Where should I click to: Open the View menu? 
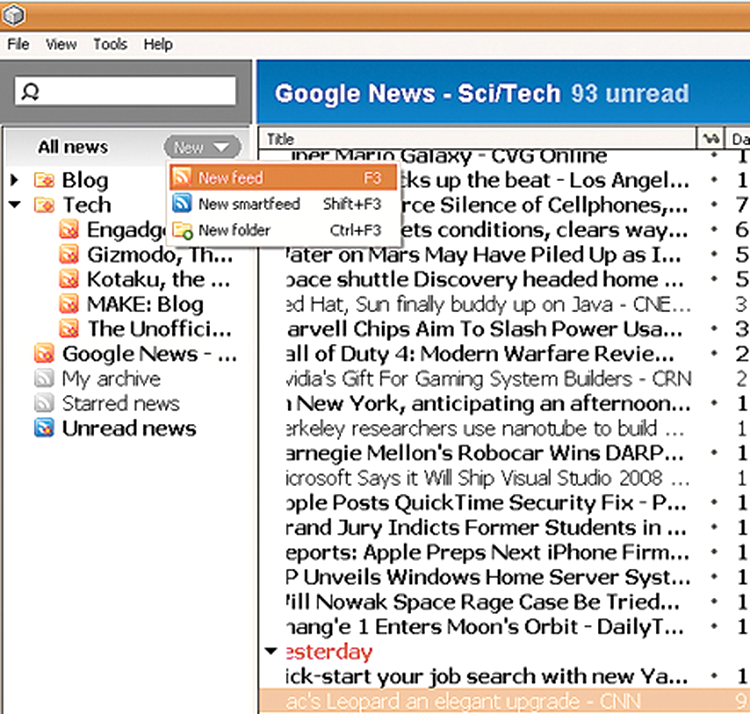click(x=61, y=44)
